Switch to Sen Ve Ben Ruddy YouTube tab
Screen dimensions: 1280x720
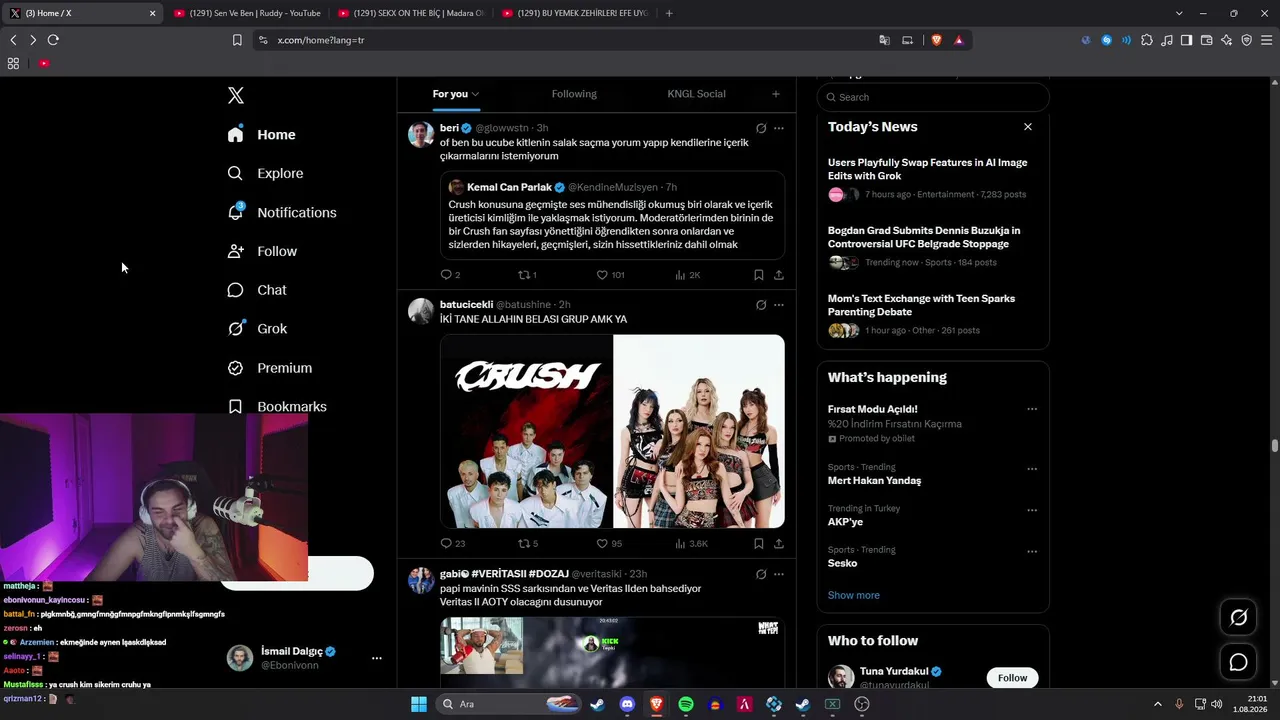(246, 13)
